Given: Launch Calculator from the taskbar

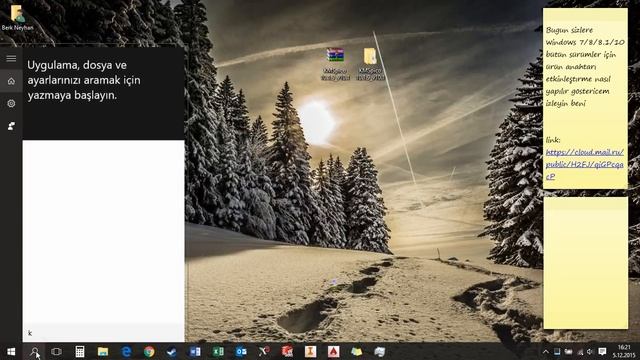Looking at the screenshot, I should point(80,351).
